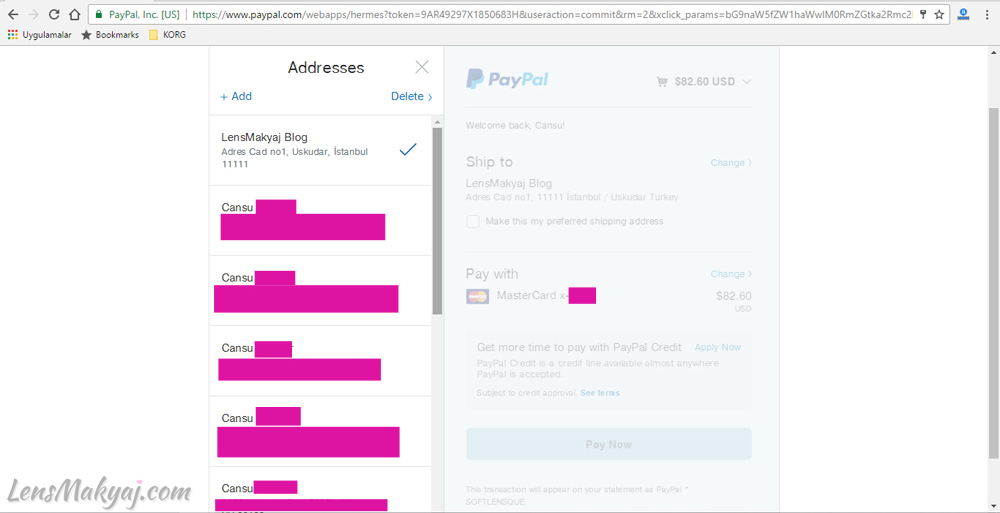
Task: Open the See terms link
Action: tap(599, 393)
